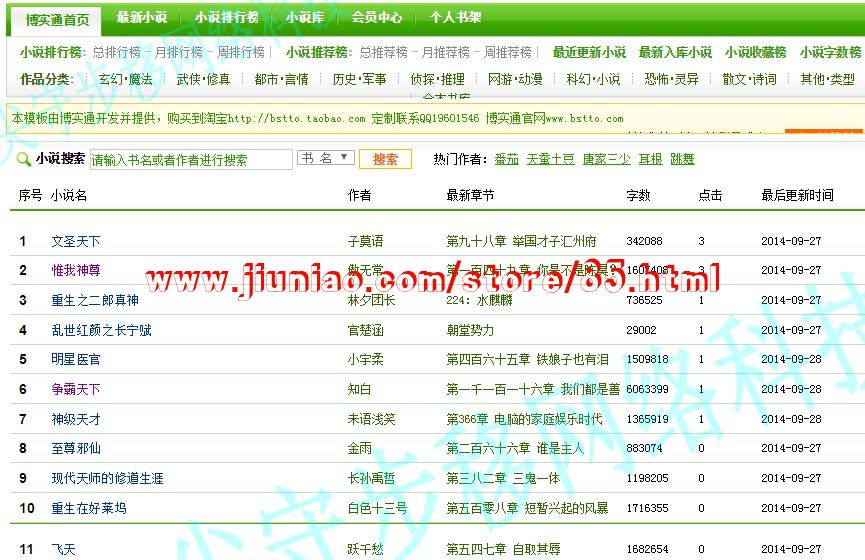Open novel 飞天
This screenshot has width=865, height=560.
(63, 550)
